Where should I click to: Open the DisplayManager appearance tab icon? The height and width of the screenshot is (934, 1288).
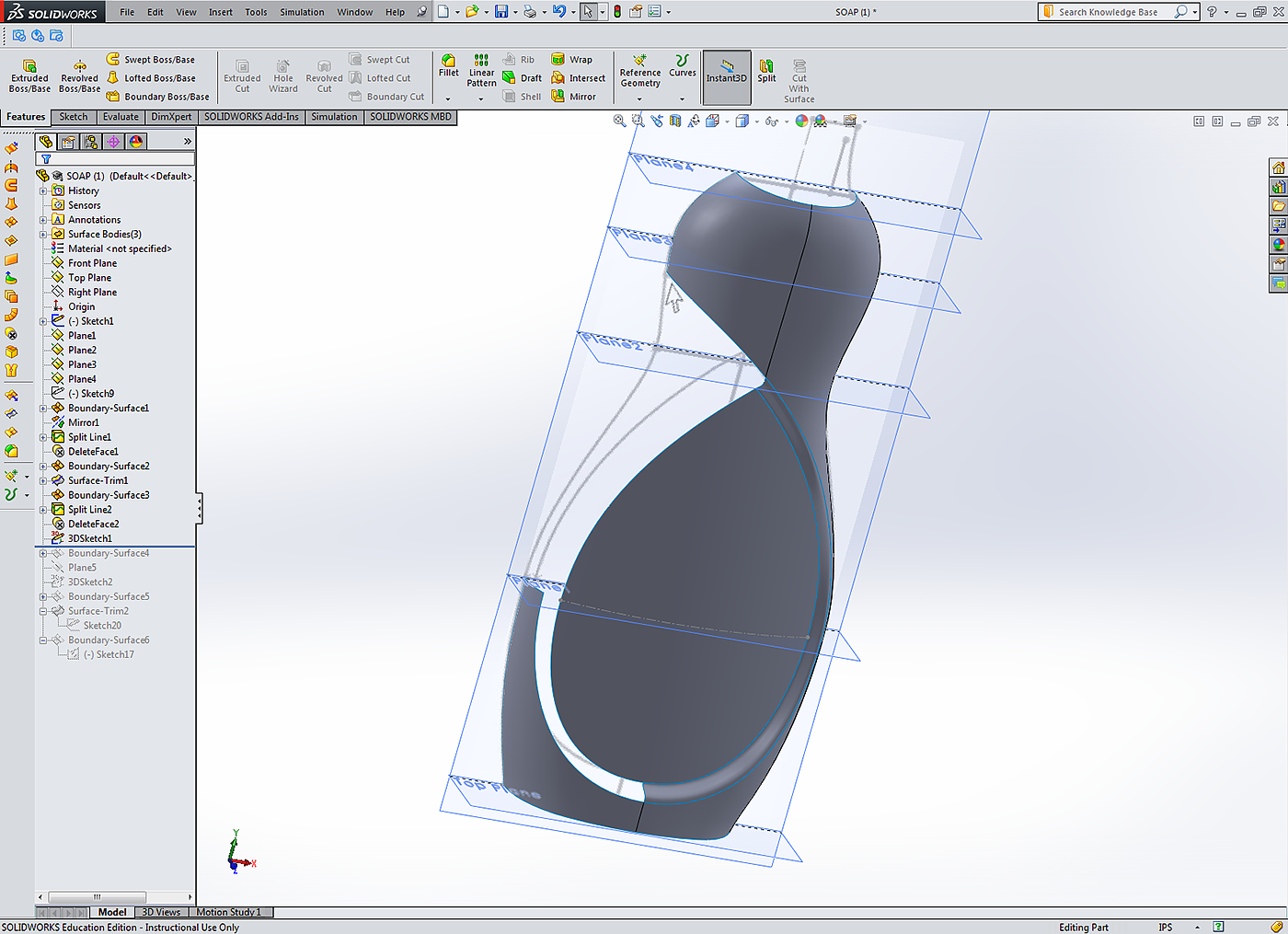(136, 142)
